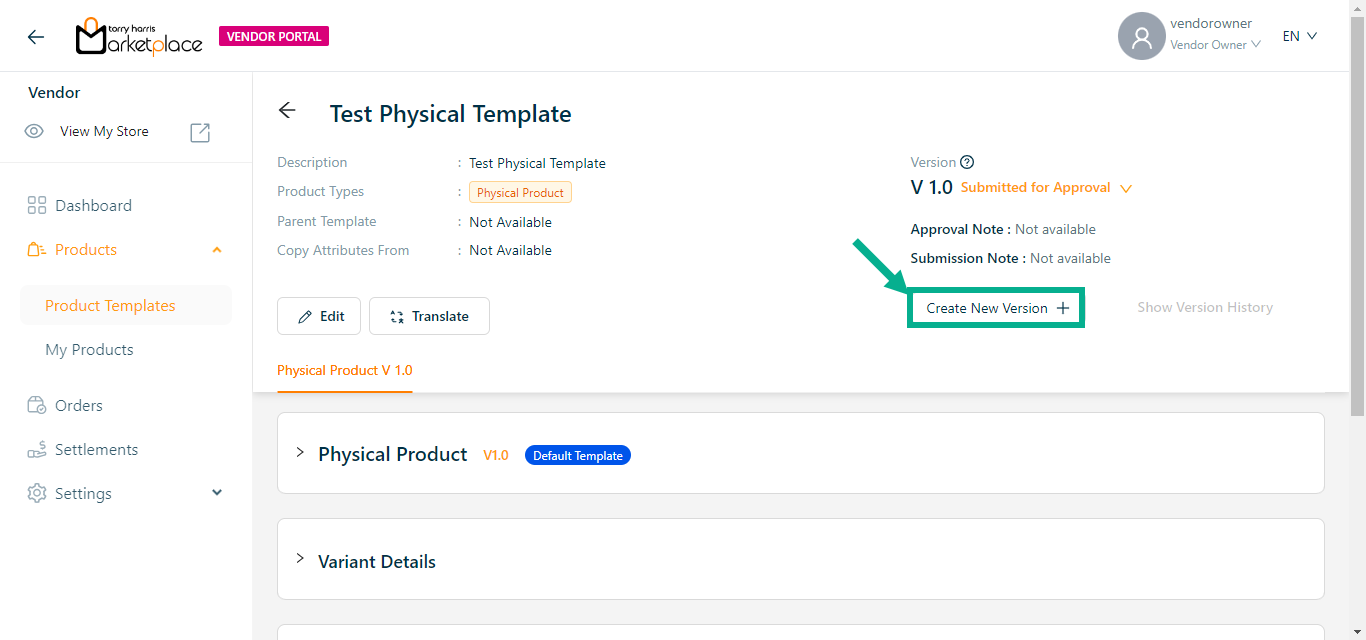Image resolution: width=1366 pixels, height=640 pixels.
Task: Open the EN language dropdown
Action: 1300,36
